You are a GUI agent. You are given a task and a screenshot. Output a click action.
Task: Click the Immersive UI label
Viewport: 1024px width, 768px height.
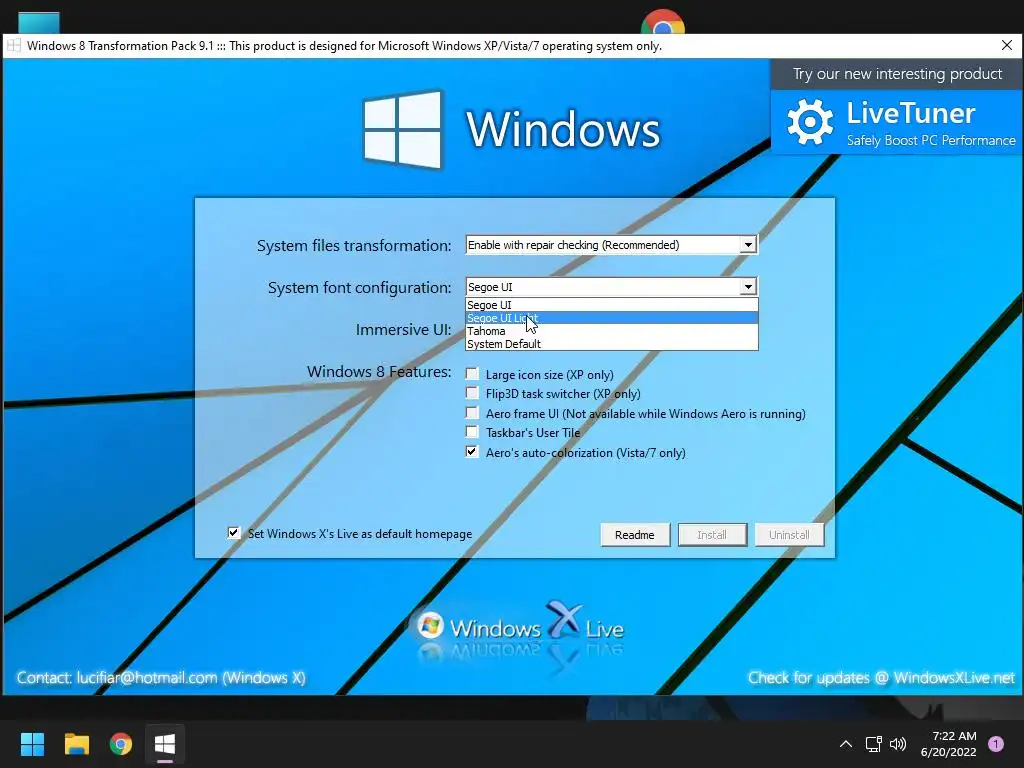pyautogui.click(x=403, y=330)
